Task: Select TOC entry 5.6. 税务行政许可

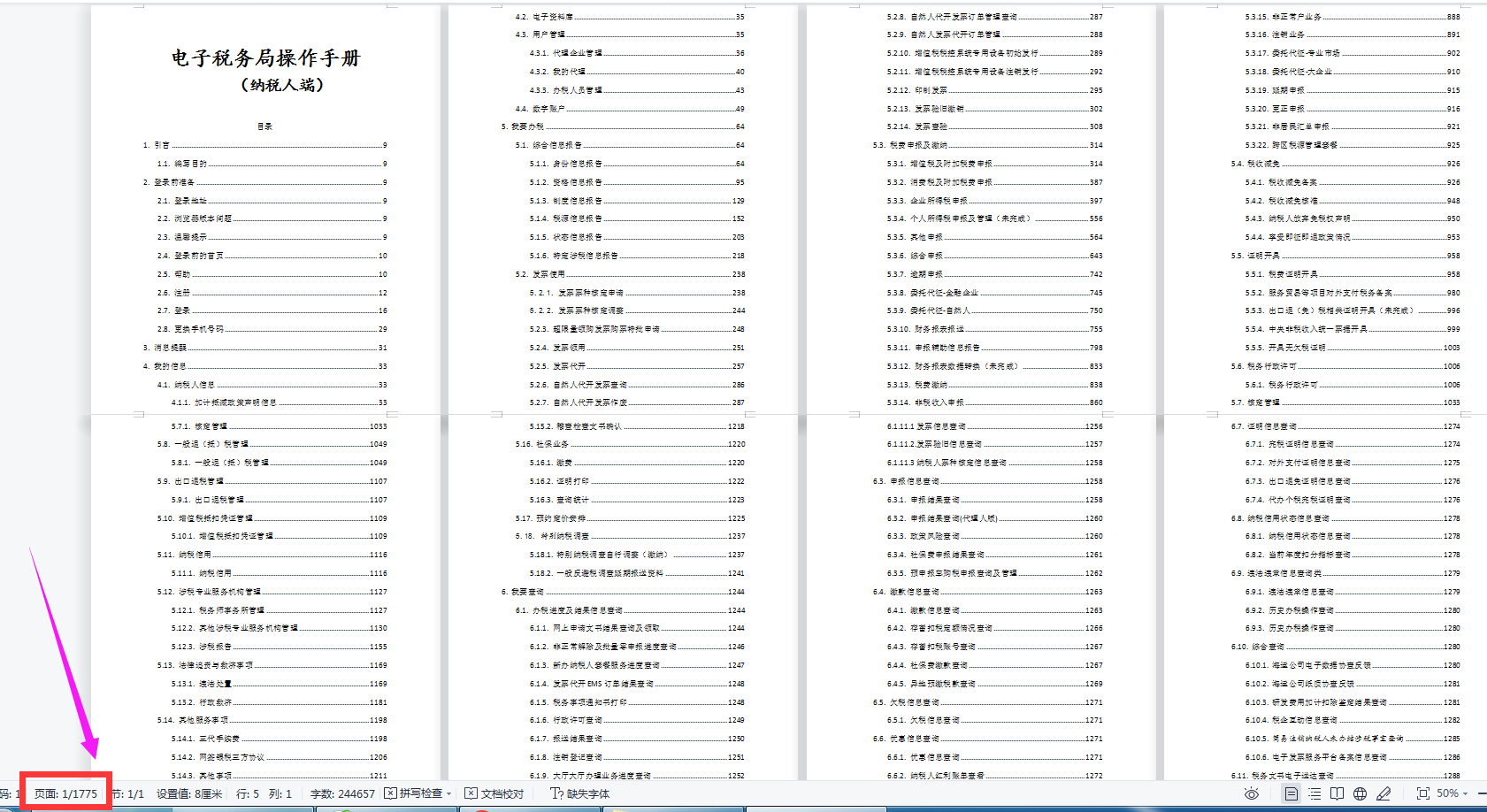Action: (1345, 366)
